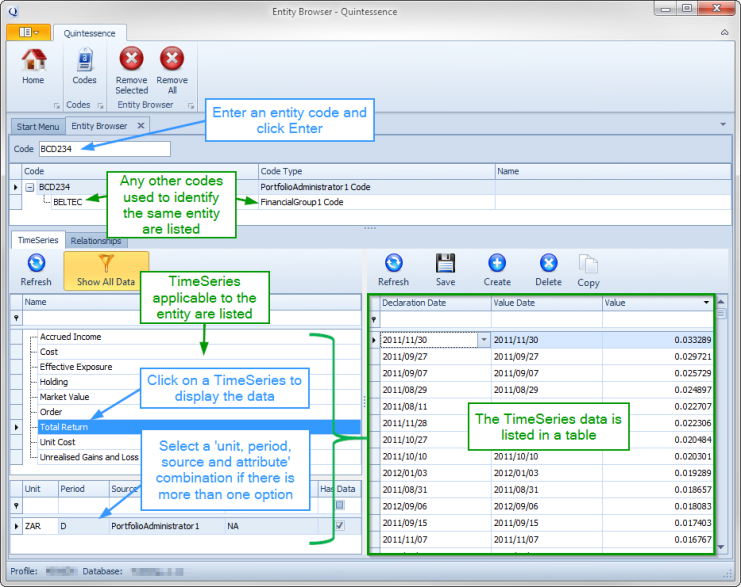The image size is (741, 587).
Task: Go to Home in the ribbon
Action: coord(34,67)
